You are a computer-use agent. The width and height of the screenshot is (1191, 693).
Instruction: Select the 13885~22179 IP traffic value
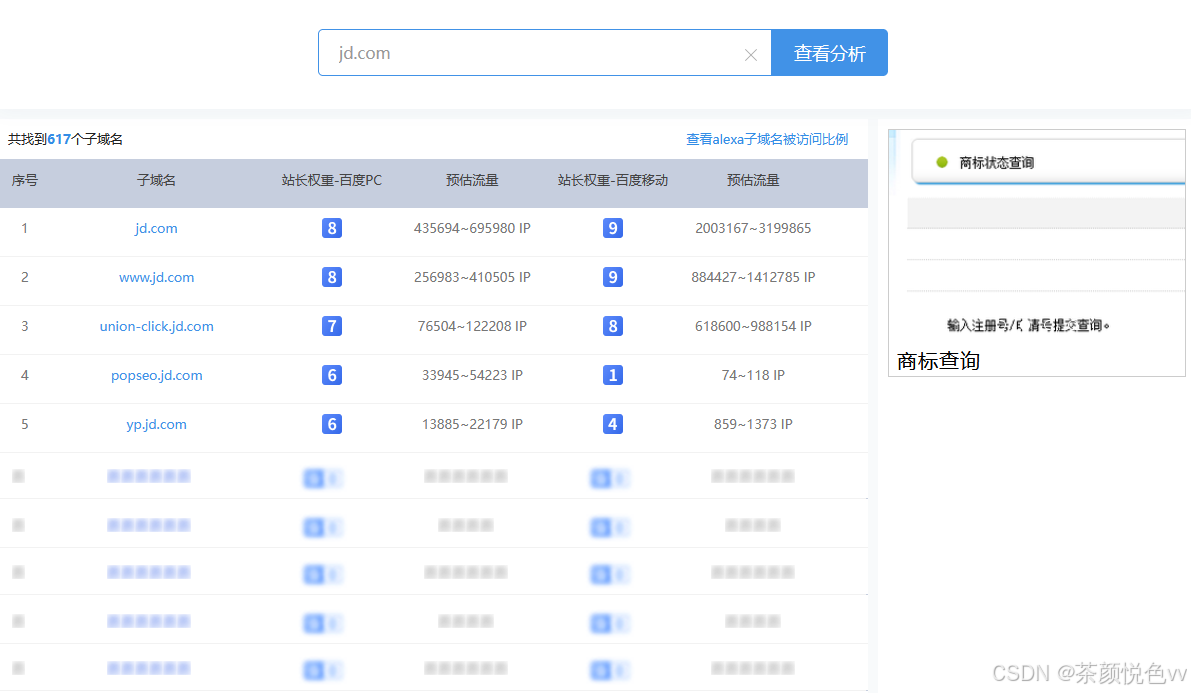coord(472,424)
